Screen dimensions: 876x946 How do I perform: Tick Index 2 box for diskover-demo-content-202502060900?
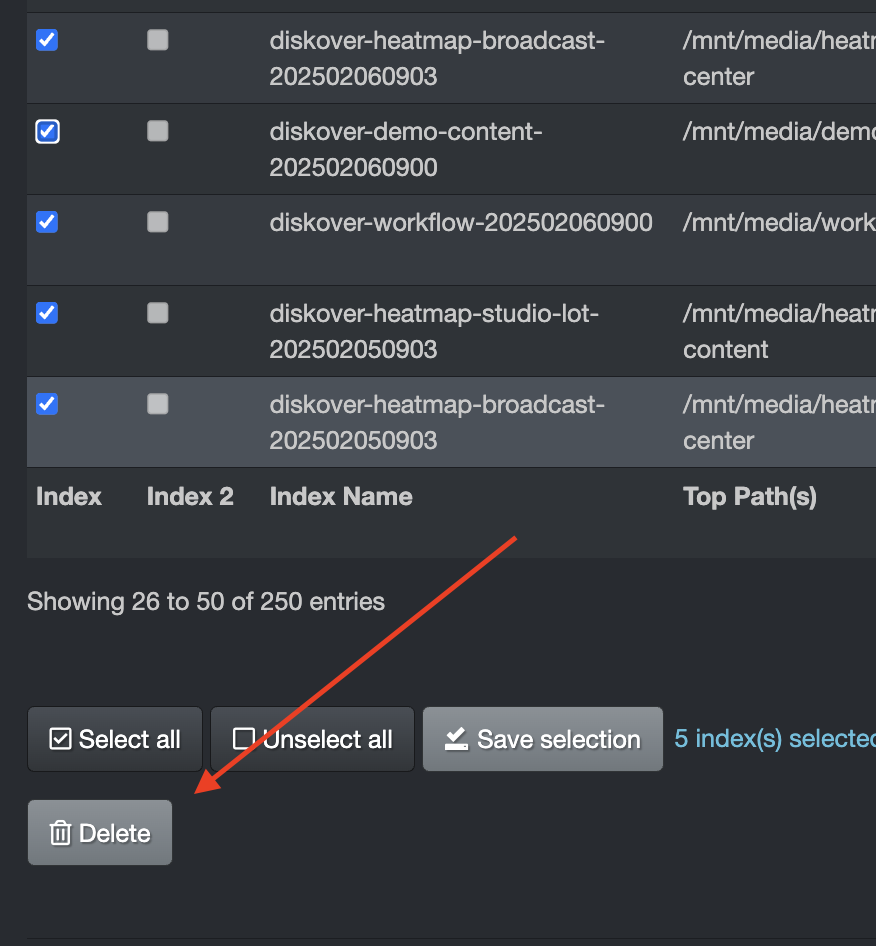pos(157,131)
